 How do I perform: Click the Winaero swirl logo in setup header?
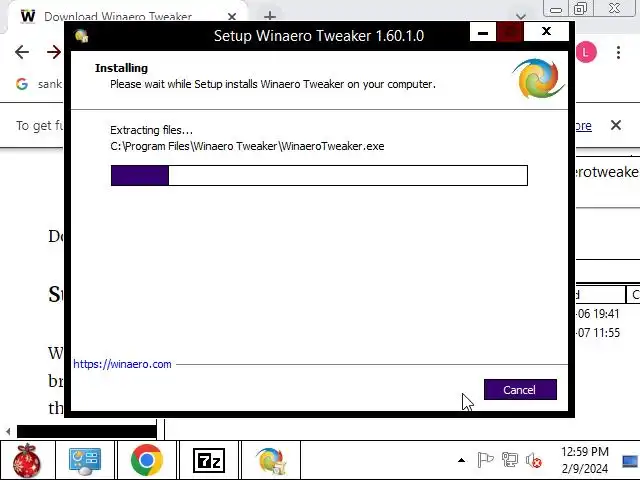pyautogui.click(x=538, y=79)
